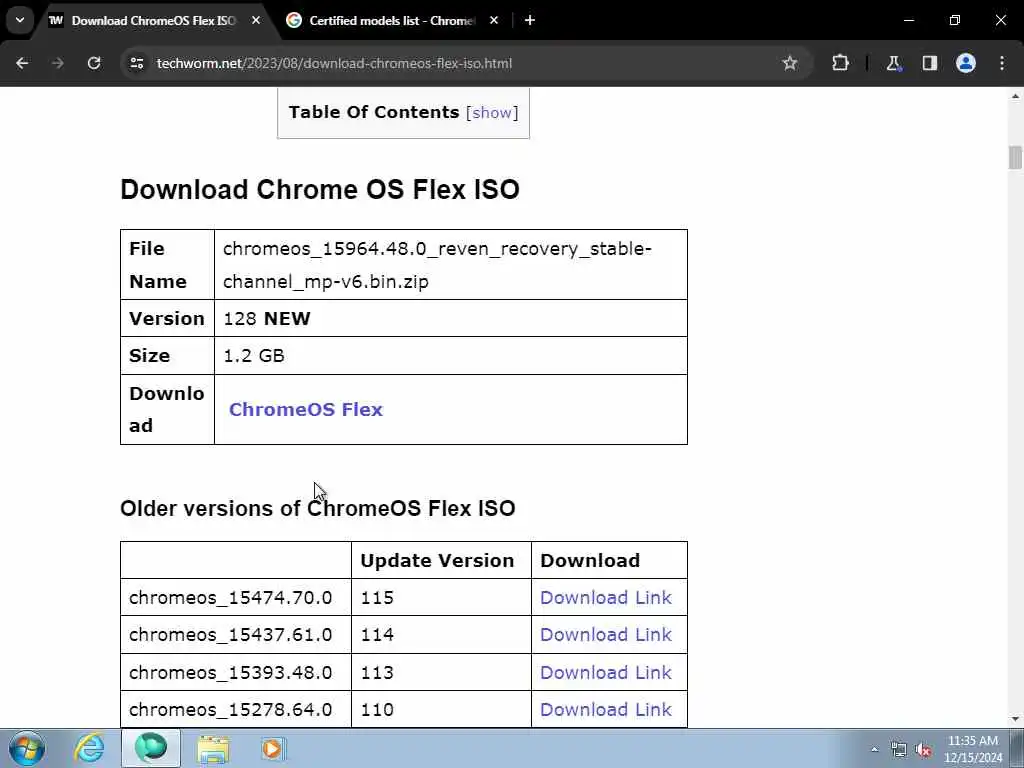This screenshot has width=1024, height=768.
Task: Show the Table Of Contents
Action: pyautogui.click(x=492, y=112)
